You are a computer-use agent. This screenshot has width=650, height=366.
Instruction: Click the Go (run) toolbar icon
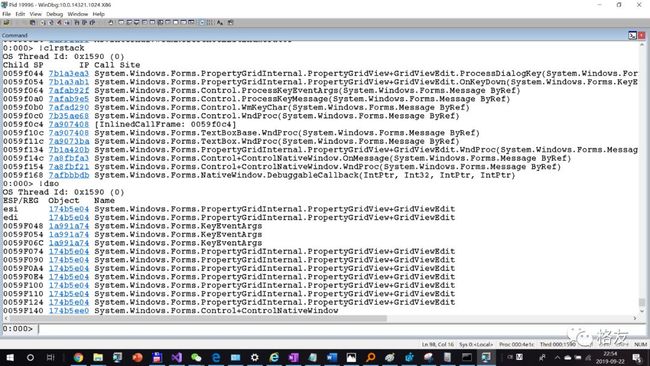point(42,22)
